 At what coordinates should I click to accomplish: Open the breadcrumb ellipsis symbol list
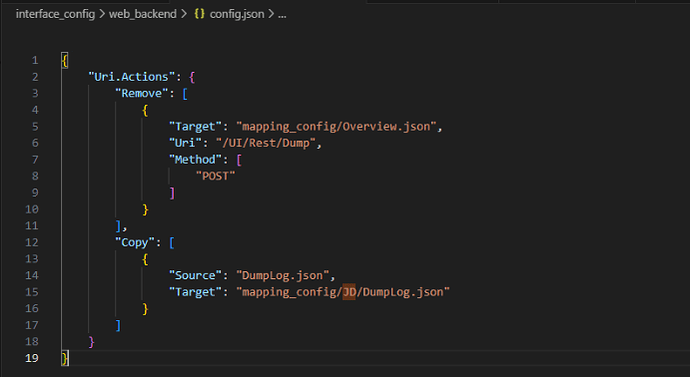coord(282,15)
